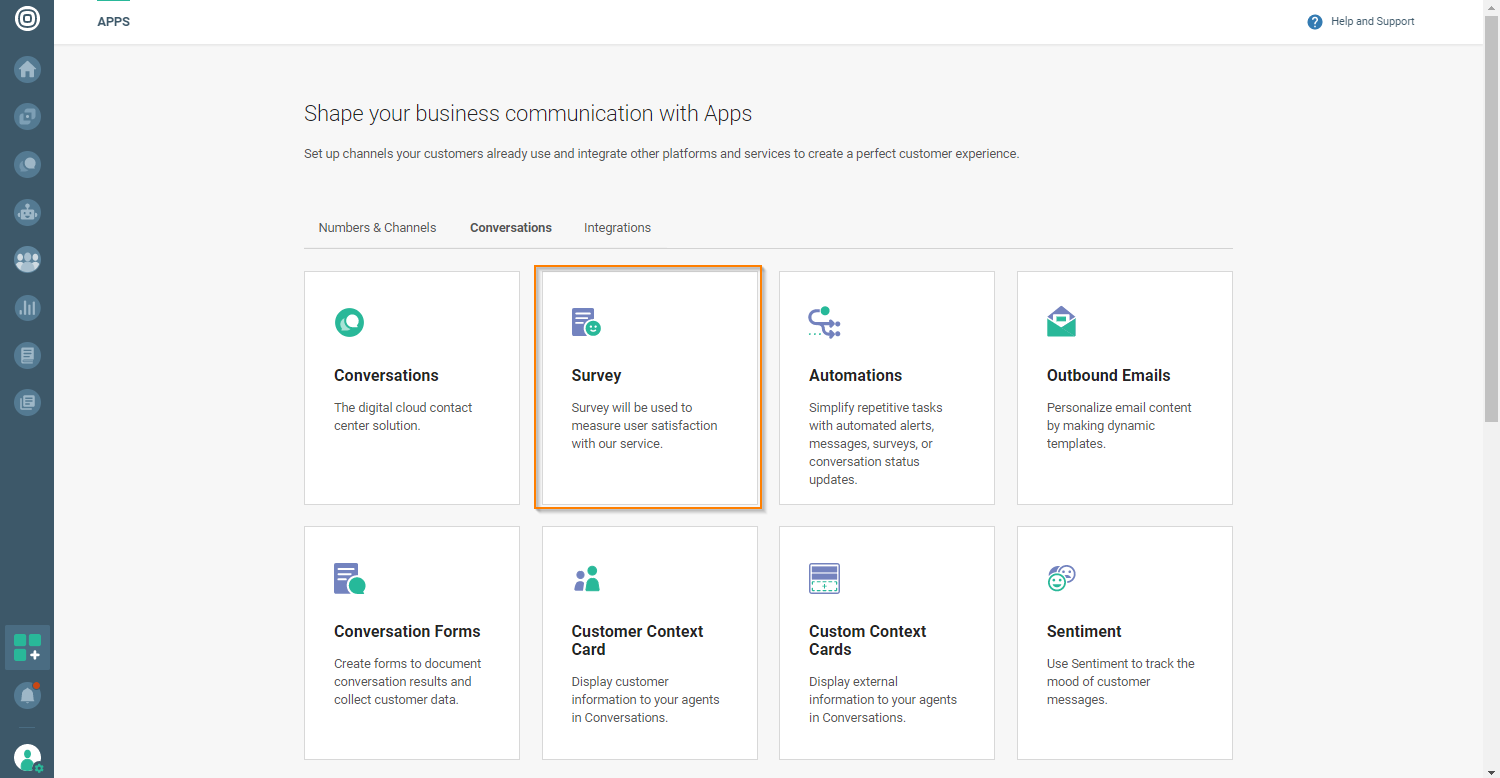Switch to the Numbers & Channels tab
Screen dimensions: 1500x778
coord(377,228)
